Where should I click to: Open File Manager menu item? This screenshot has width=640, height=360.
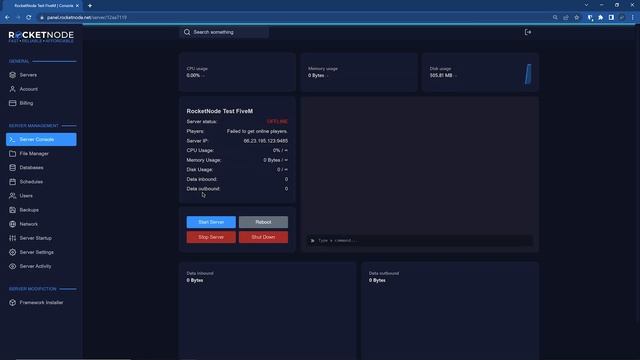(x=41, y=153)
